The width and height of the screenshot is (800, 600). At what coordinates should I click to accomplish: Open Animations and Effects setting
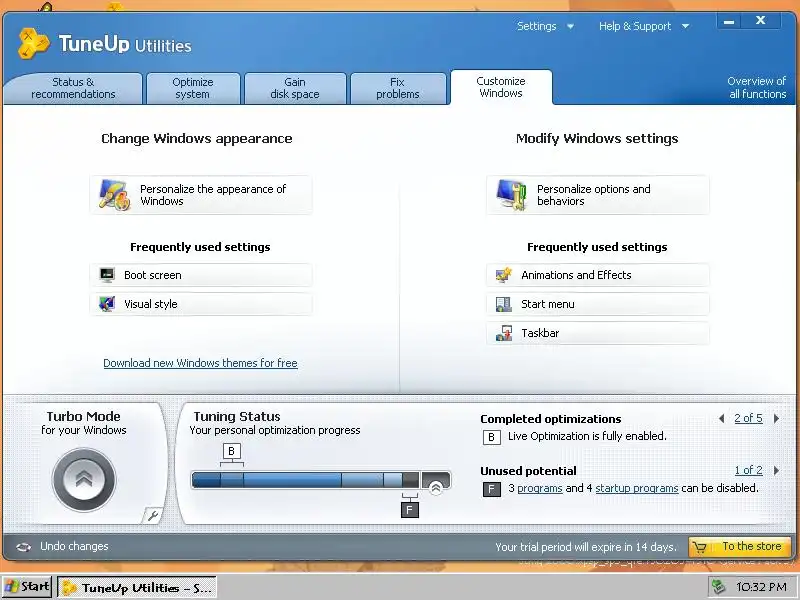pyautogui.click(x=597, y=275)
